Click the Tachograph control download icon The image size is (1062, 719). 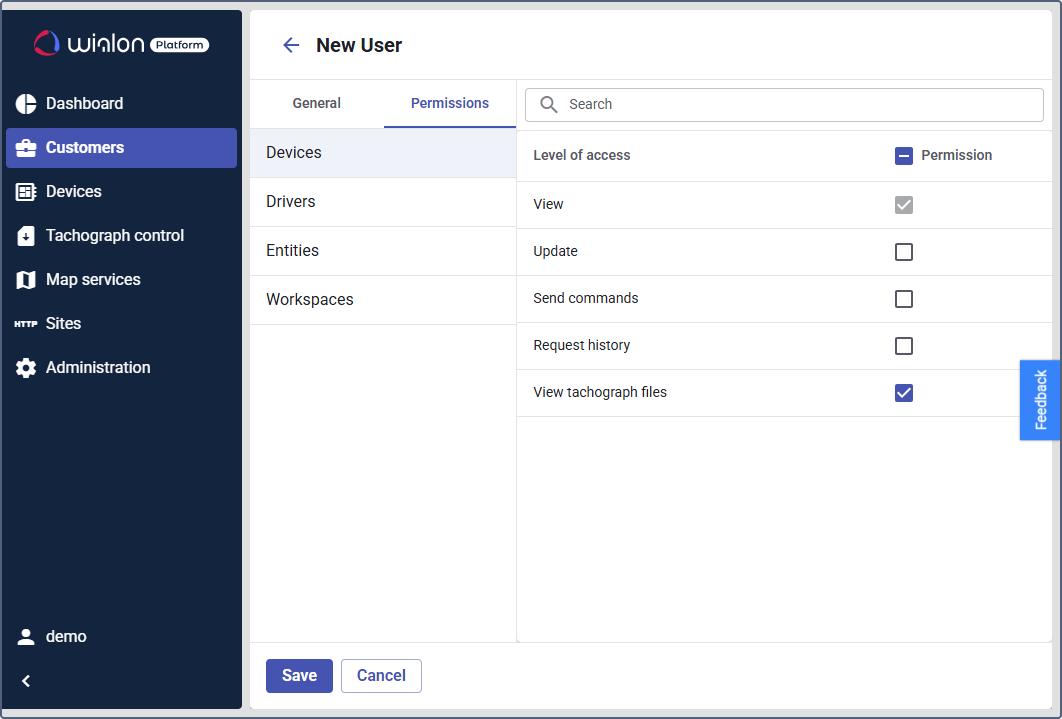26,236
